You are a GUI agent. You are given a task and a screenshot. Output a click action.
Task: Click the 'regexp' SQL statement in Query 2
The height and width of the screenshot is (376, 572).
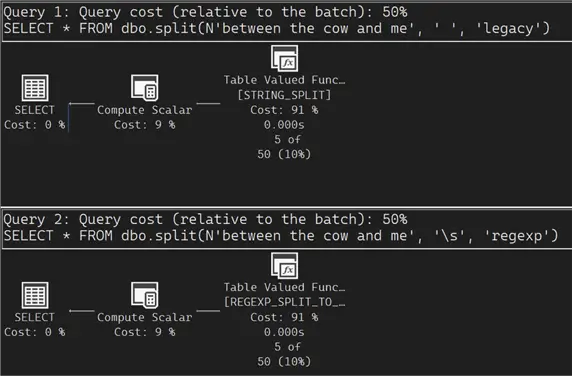[x=281, y=236]
